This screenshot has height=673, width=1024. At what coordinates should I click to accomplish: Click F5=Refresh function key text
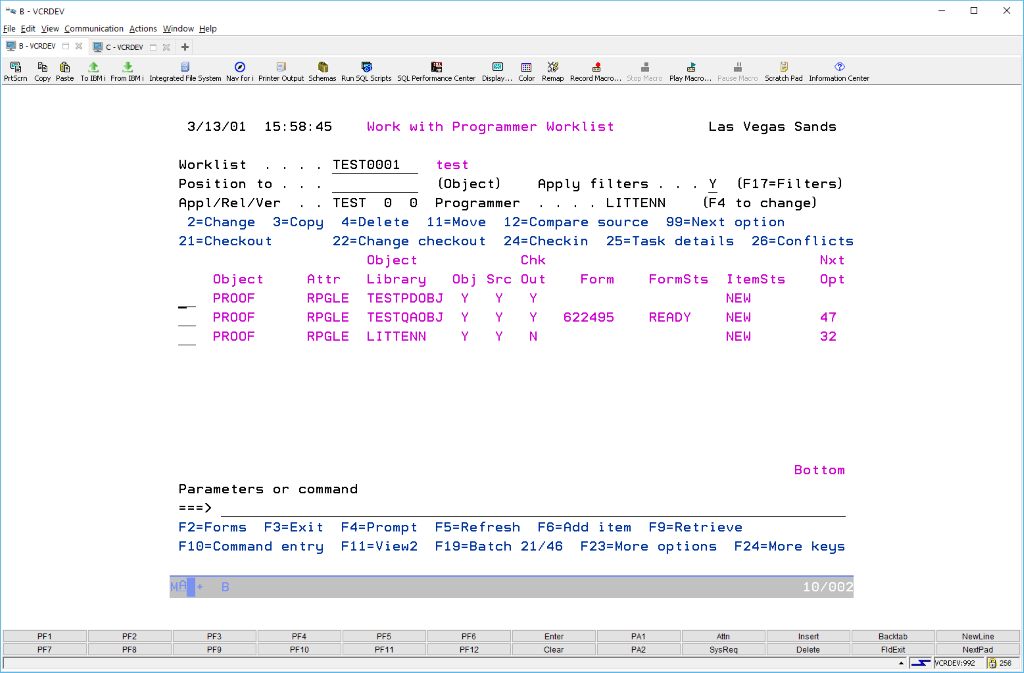coord(477,527)
